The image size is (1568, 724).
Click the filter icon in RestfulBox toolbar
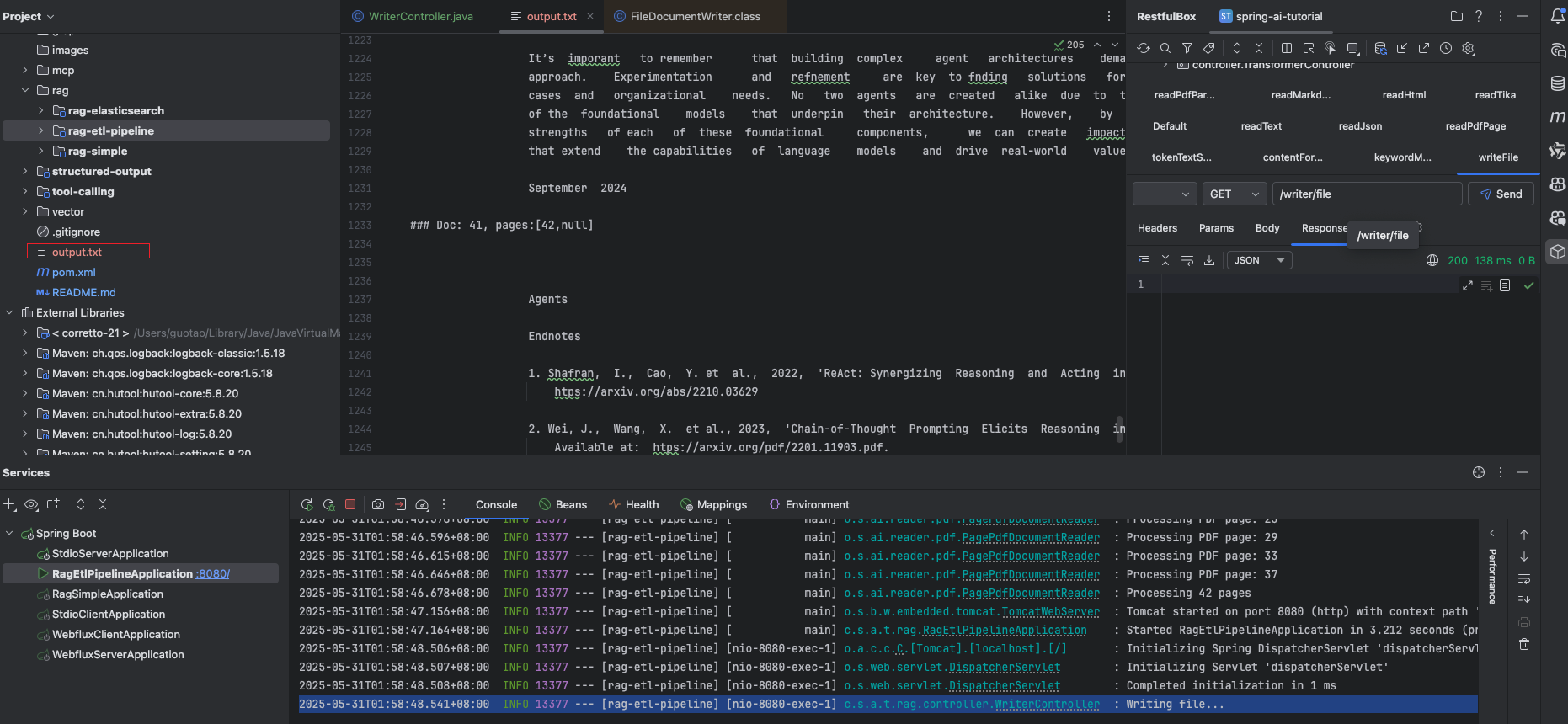[1187, 48]
